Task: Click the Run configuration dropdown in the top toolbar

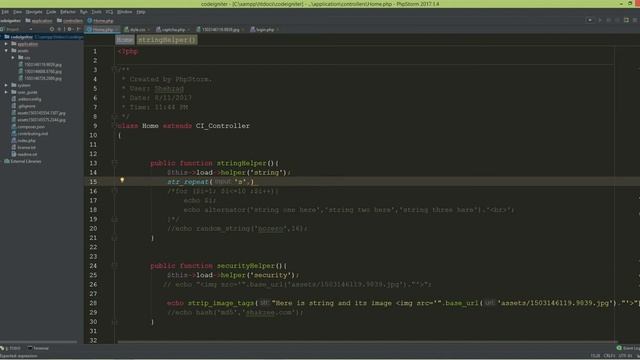Action: tap(590, 20)
